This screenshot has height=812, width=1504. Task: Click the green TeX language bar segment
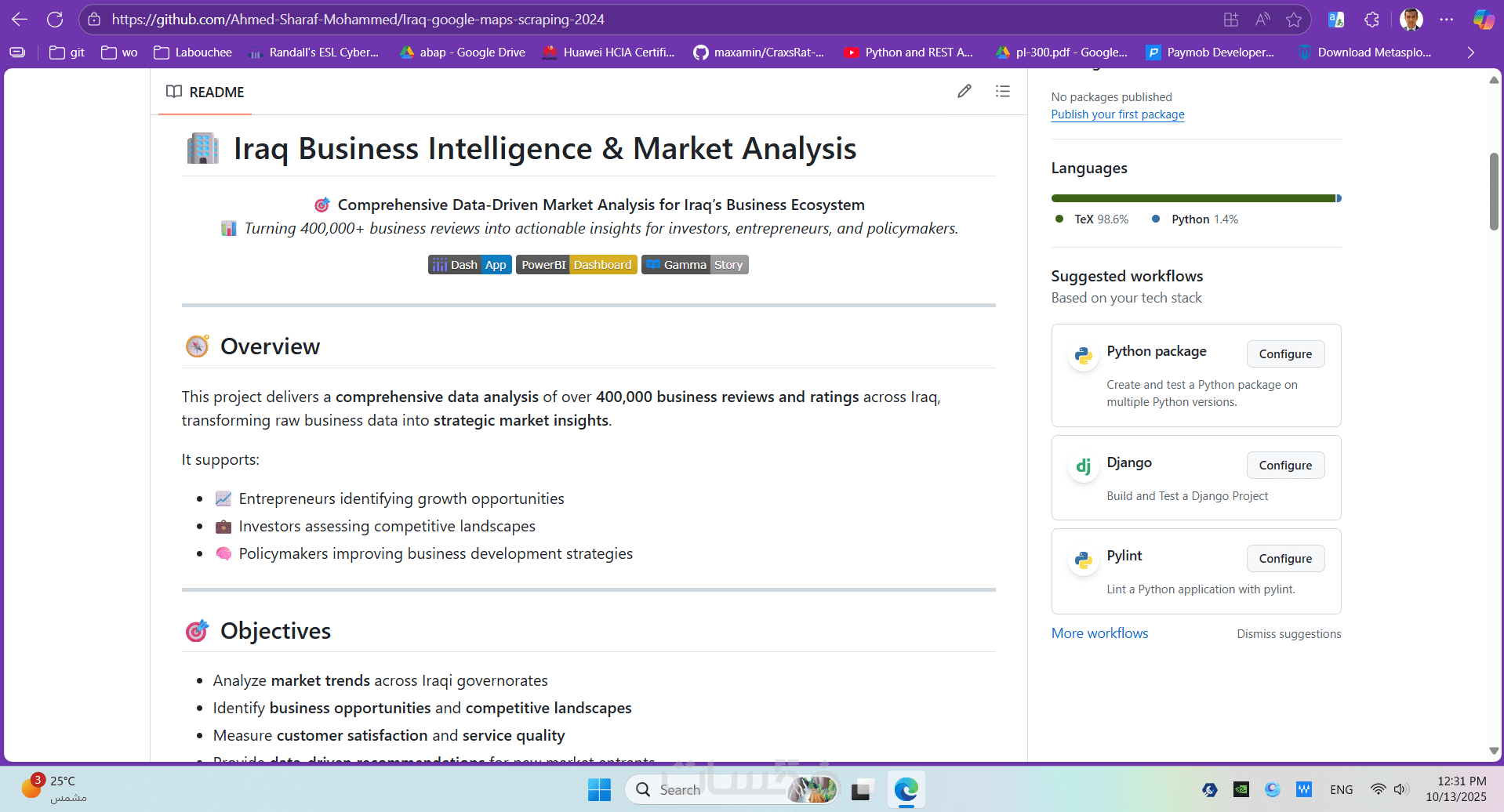(1192, 198)
